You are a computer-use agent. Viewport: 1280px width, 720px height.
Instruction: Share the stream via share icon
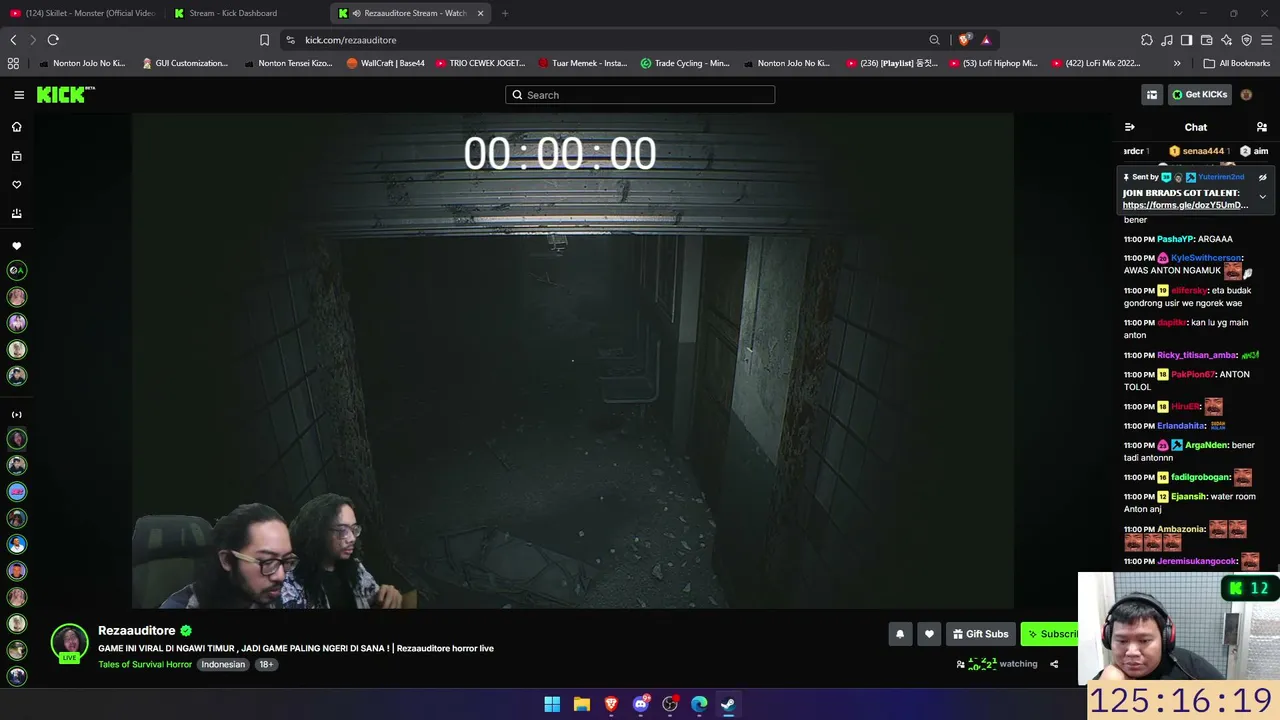[1054, 664]
